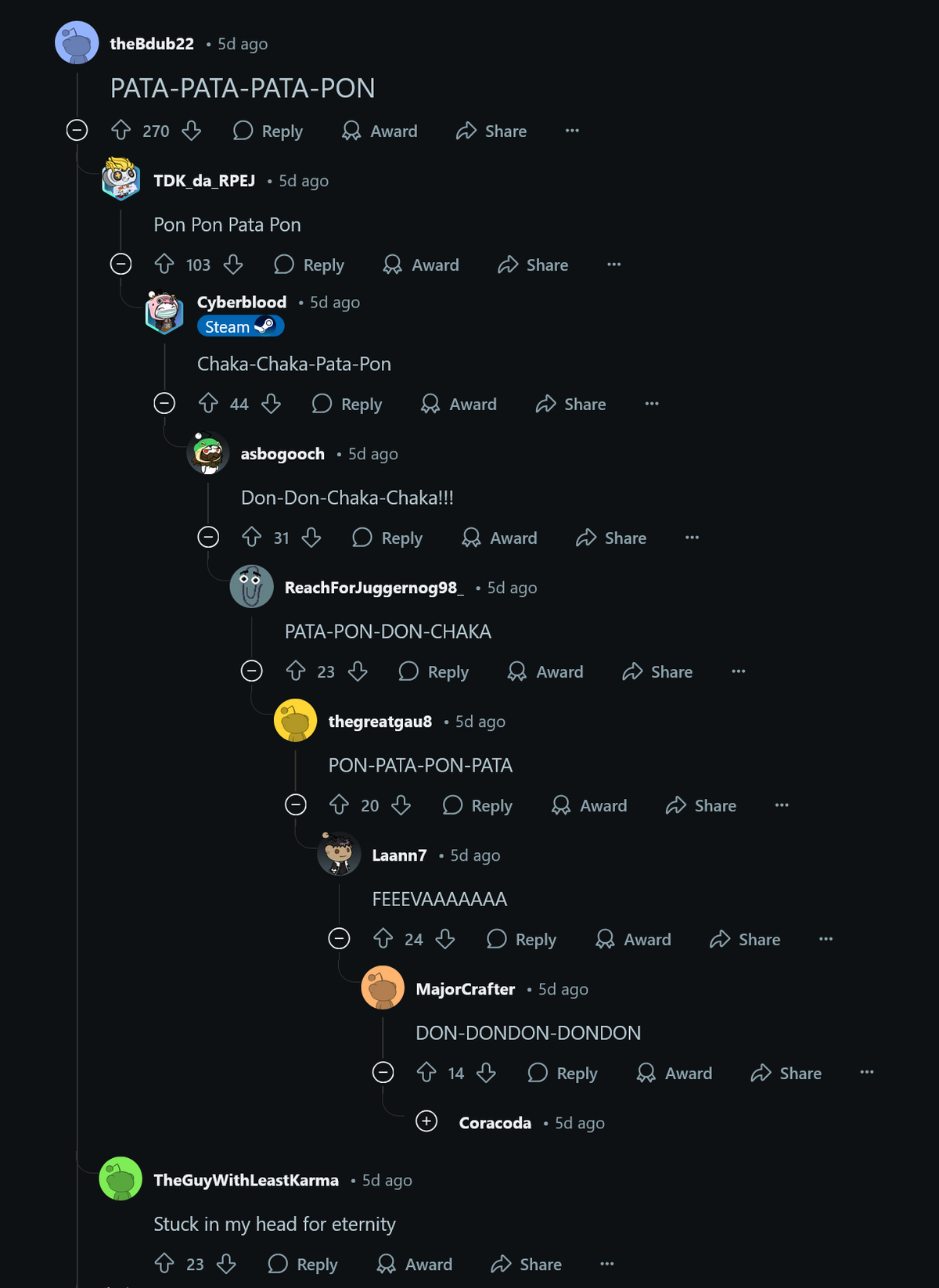Downvote thegreatgau8's PON-PATA-PON-PATA comment

coord(401,805)
